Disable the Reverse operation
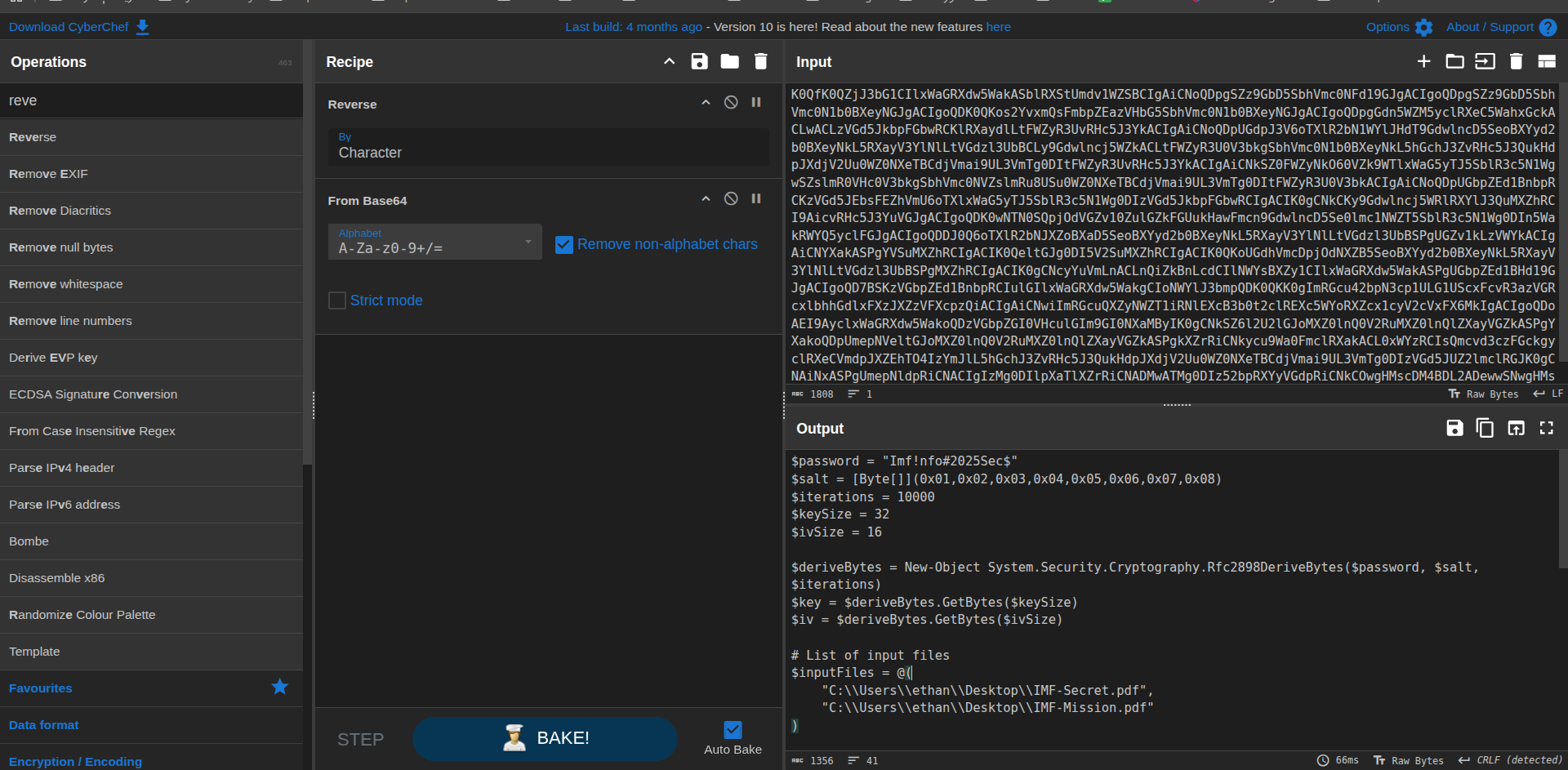The height and width of the screenshot is (770, 1568). pos(731,102)
